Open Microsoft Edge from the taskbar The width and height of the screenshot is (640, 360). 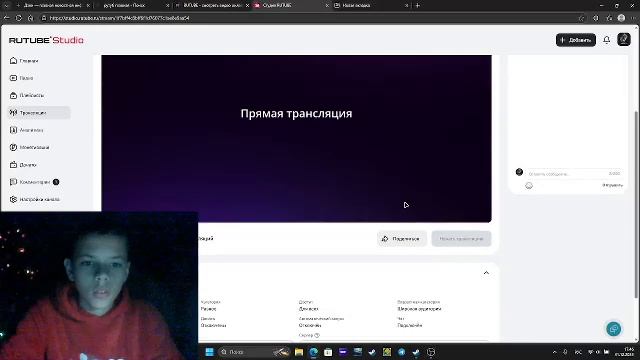[x=313, y=352]
